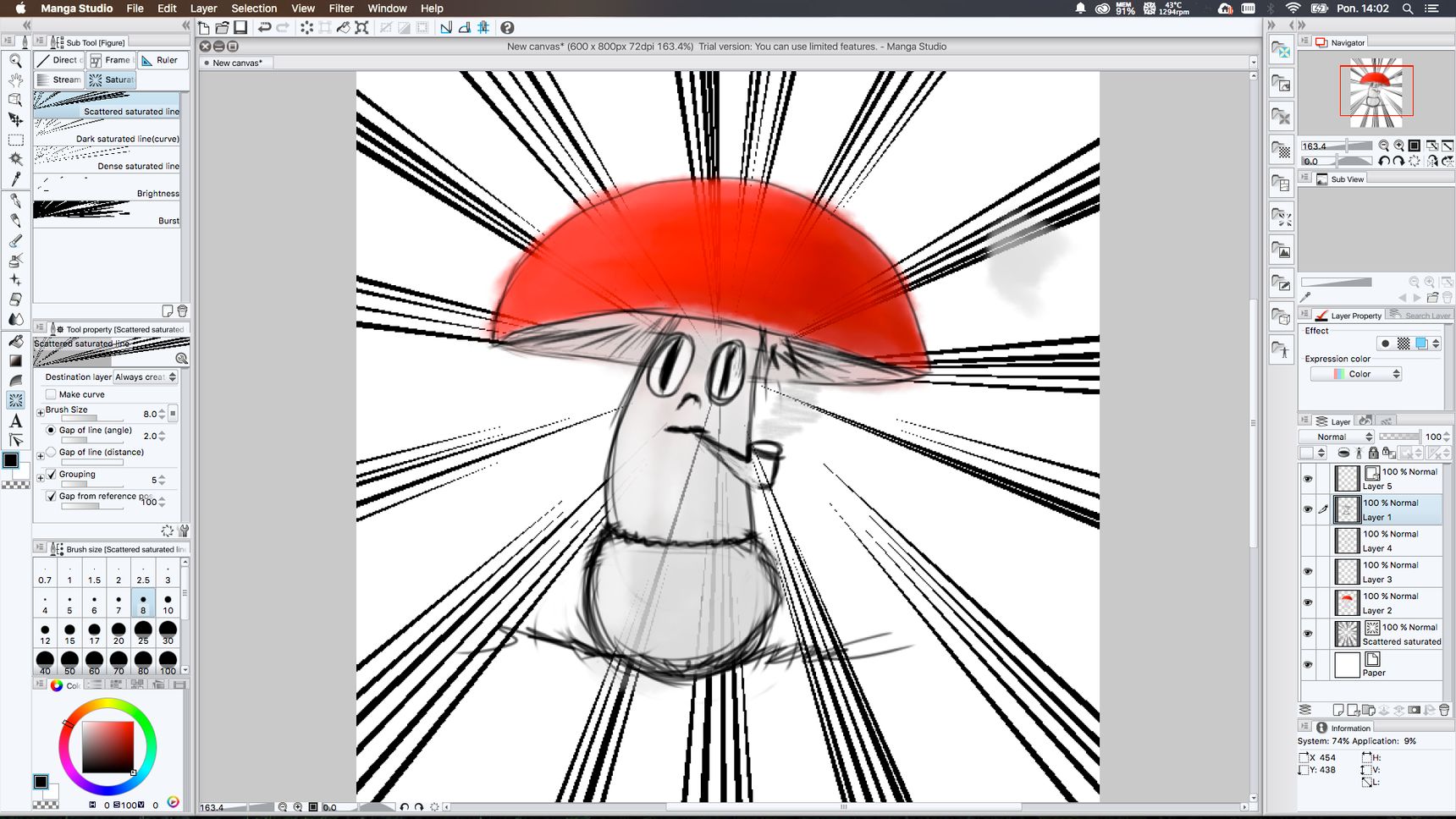Hide Layer 5 with its eye icon
The image size is (1456, 819).
click(1307, 479)
